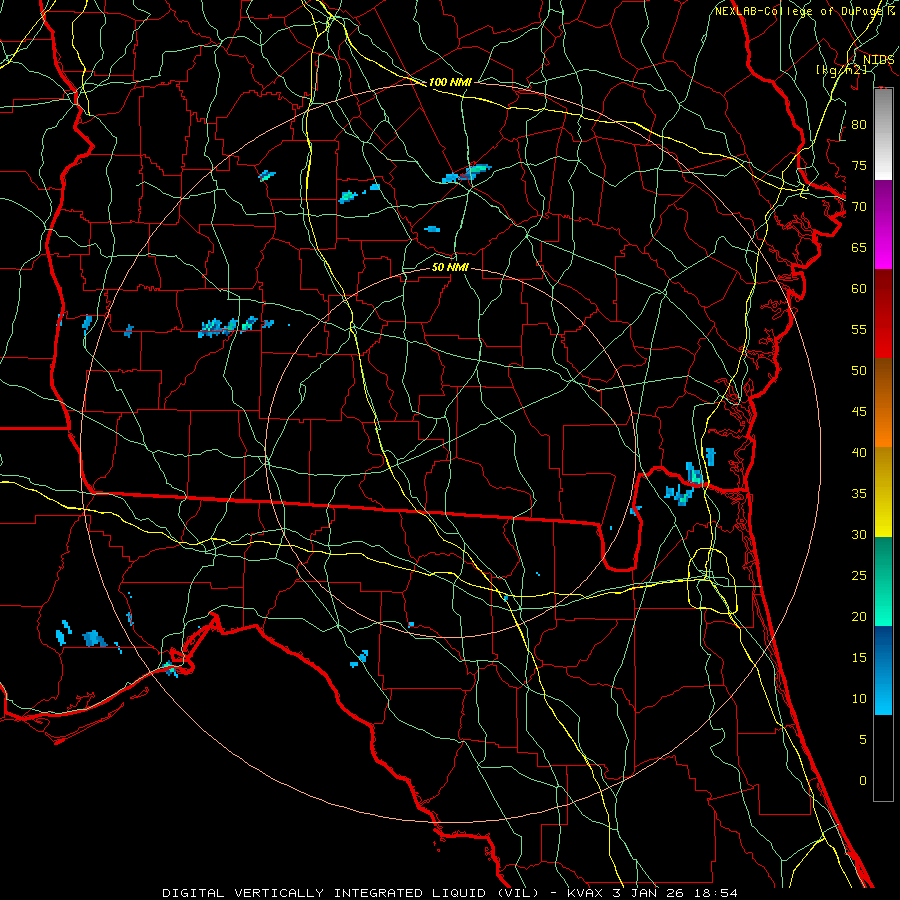Click the 30 value on the scale
The width and height of the screenshot is (900, 900).
tap(859, 534)
